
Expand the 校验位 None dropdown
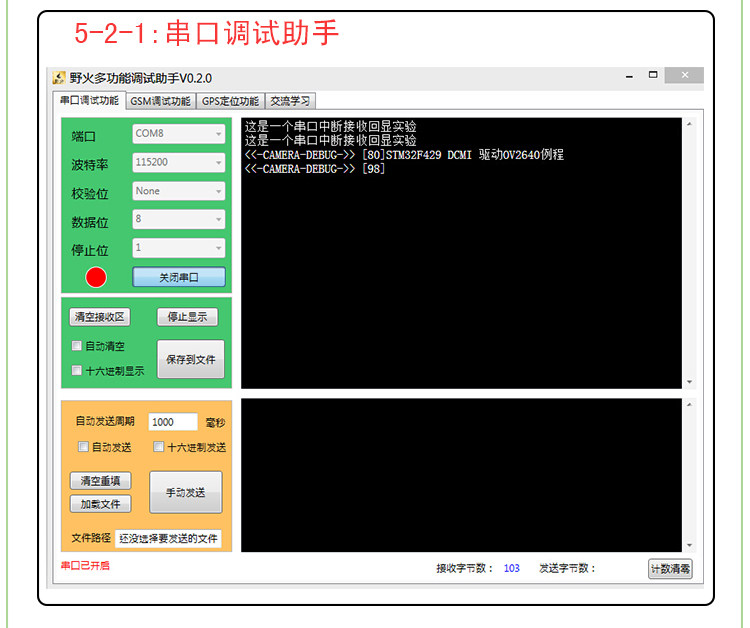click(x=178, y=191)
